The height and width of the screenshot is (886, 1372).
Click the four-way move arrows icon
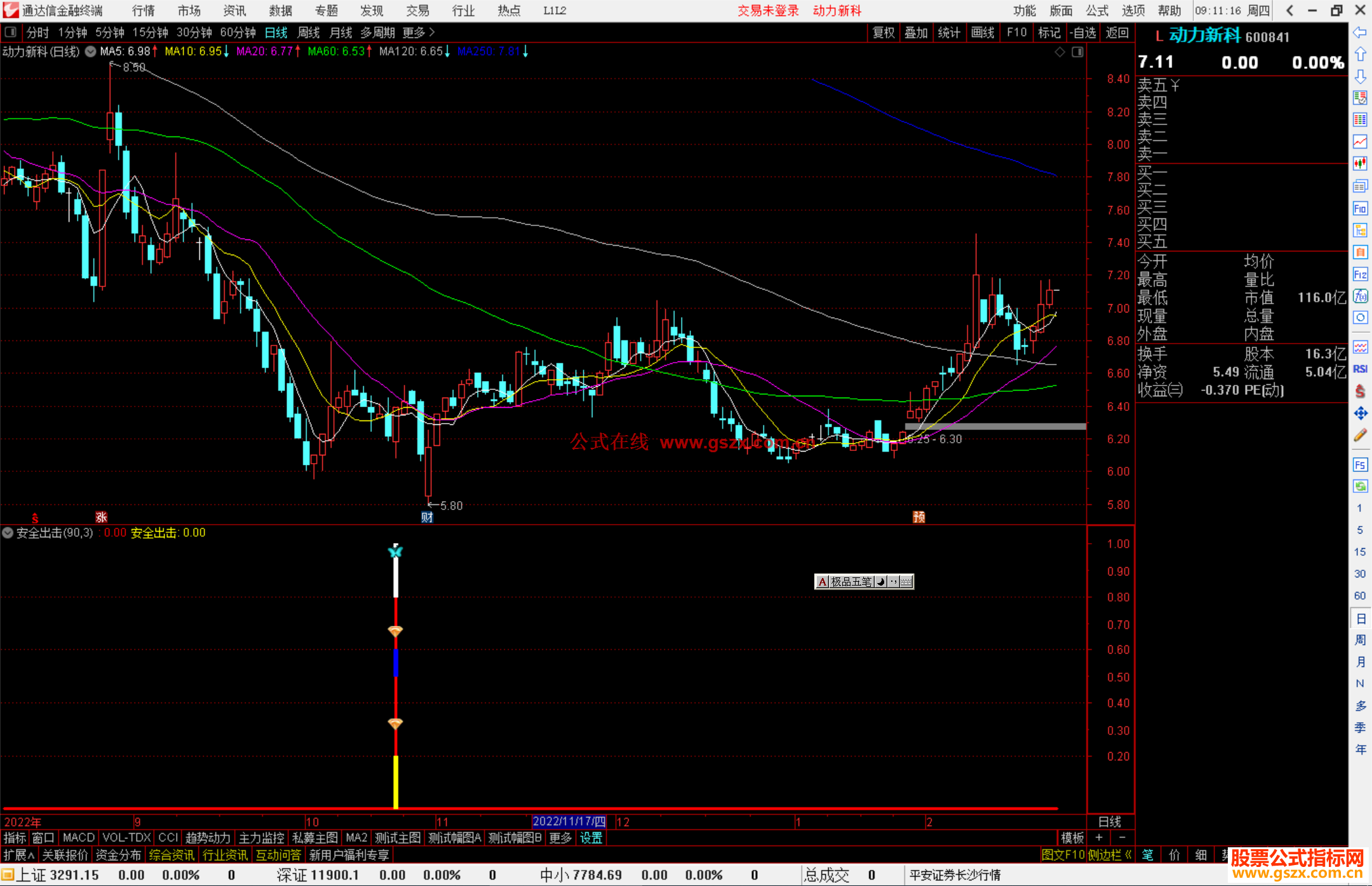coord(1360,413)
